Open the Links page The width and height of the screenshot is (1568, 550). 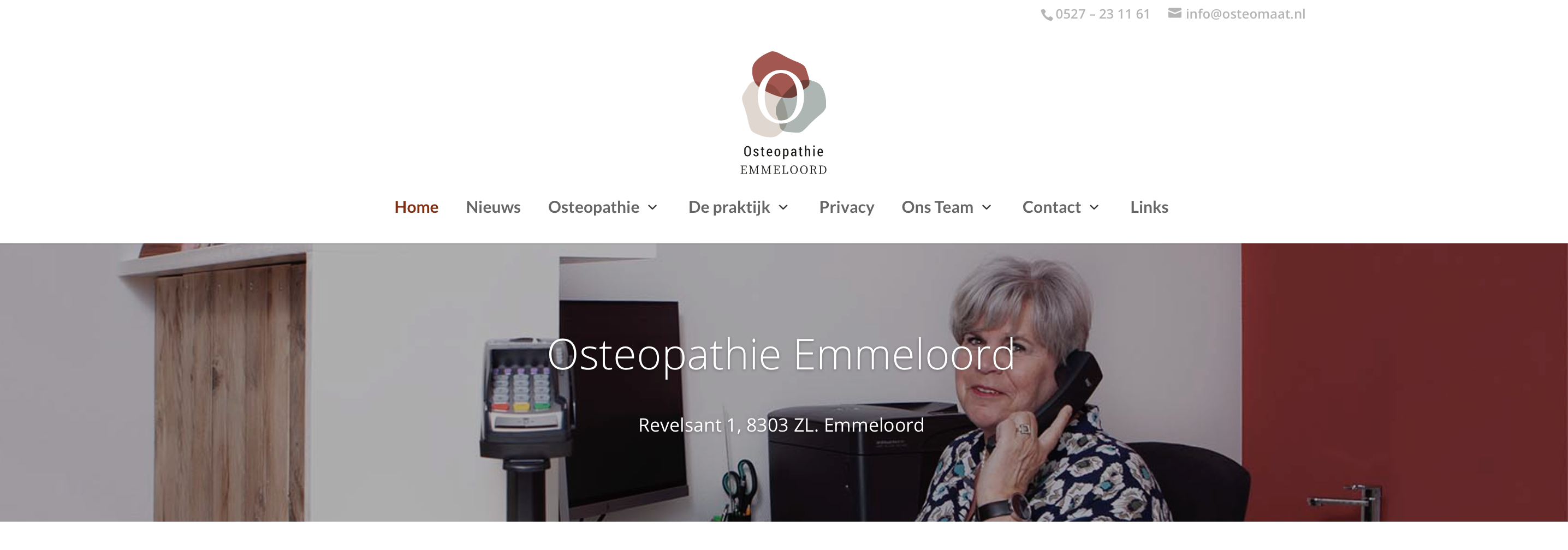coord(1149,207)
